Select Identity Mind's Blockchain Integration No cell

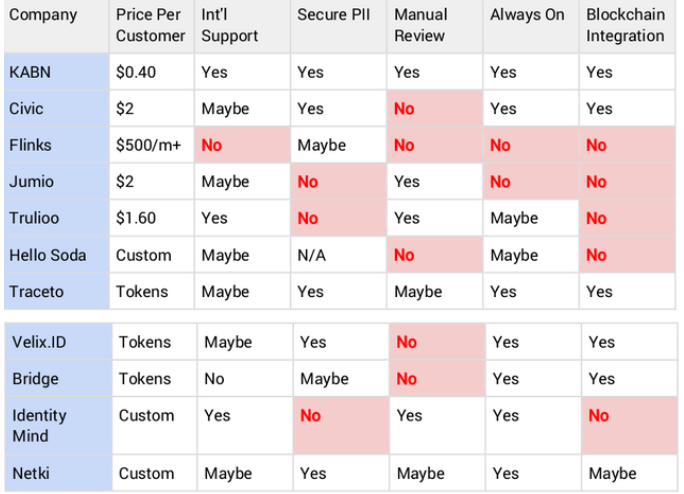[629, 425]
